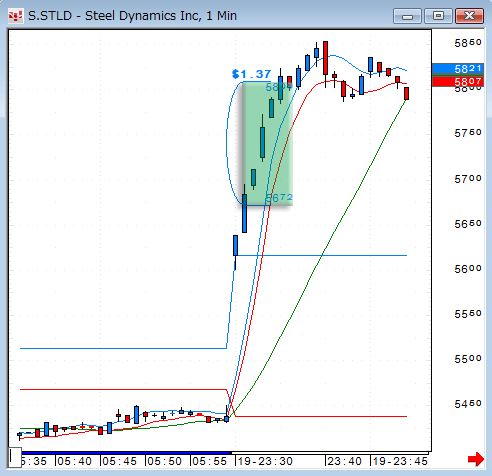
Task: Click the red arrow at bottom right
Action: coord(476,459)
